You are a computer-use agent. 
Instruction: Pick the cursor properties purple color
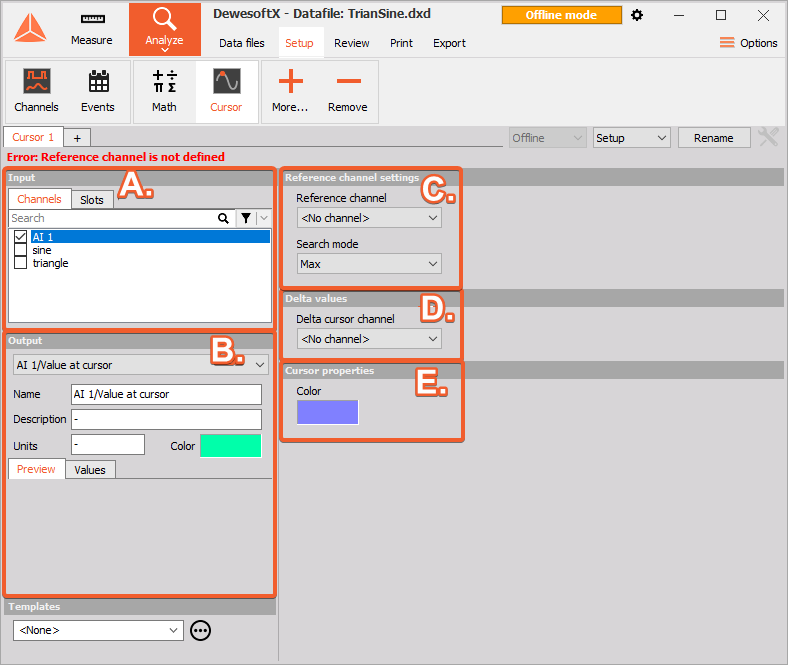pos(328,412)
